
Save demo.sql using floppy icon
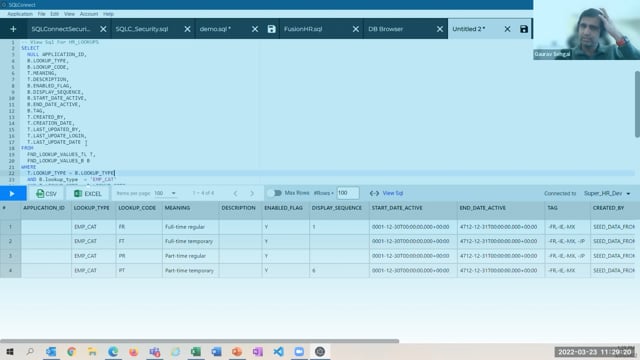(x=271, y=29)
